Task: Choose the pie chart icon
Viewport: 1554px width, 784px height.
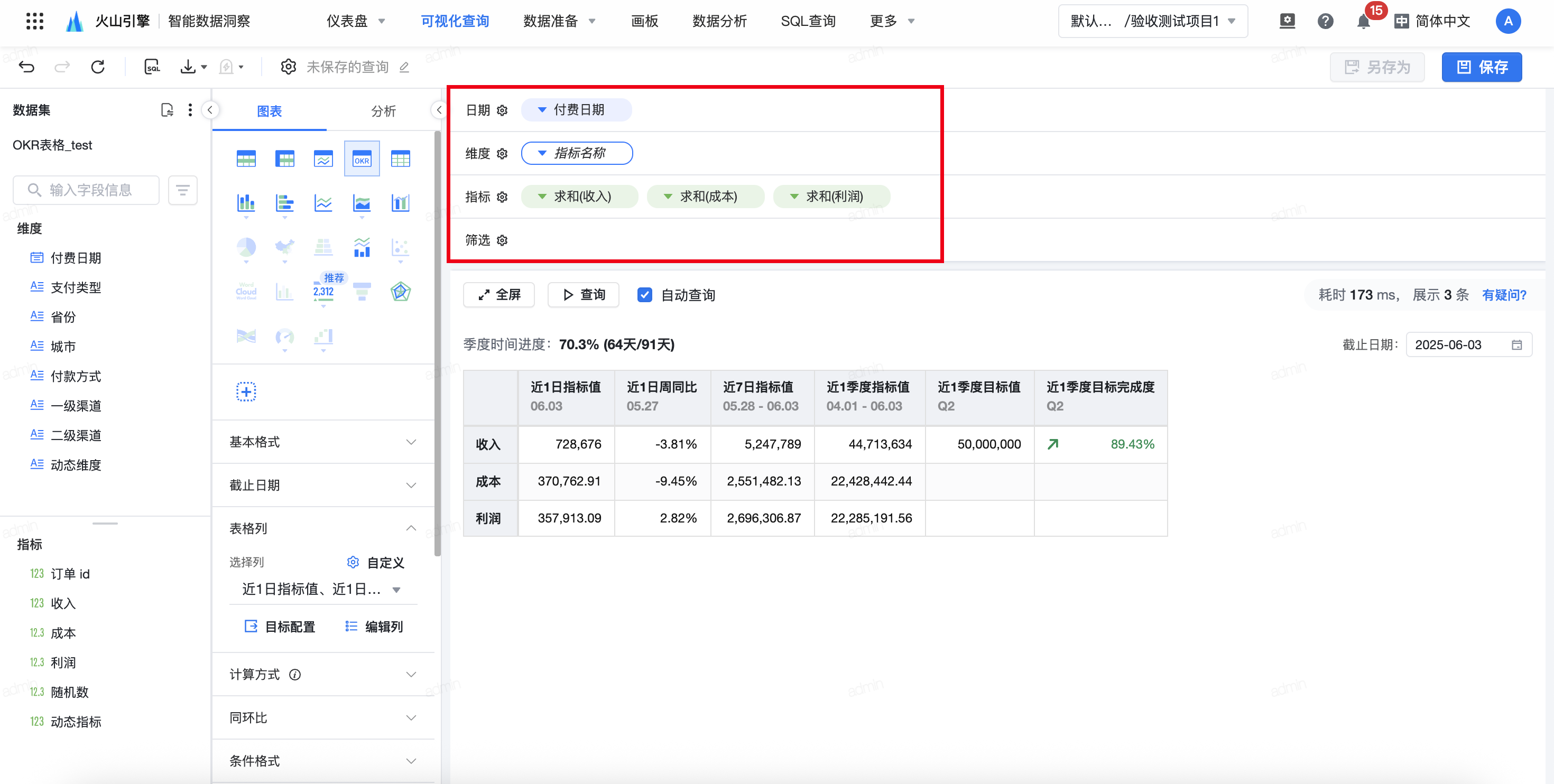Action: 246,247
